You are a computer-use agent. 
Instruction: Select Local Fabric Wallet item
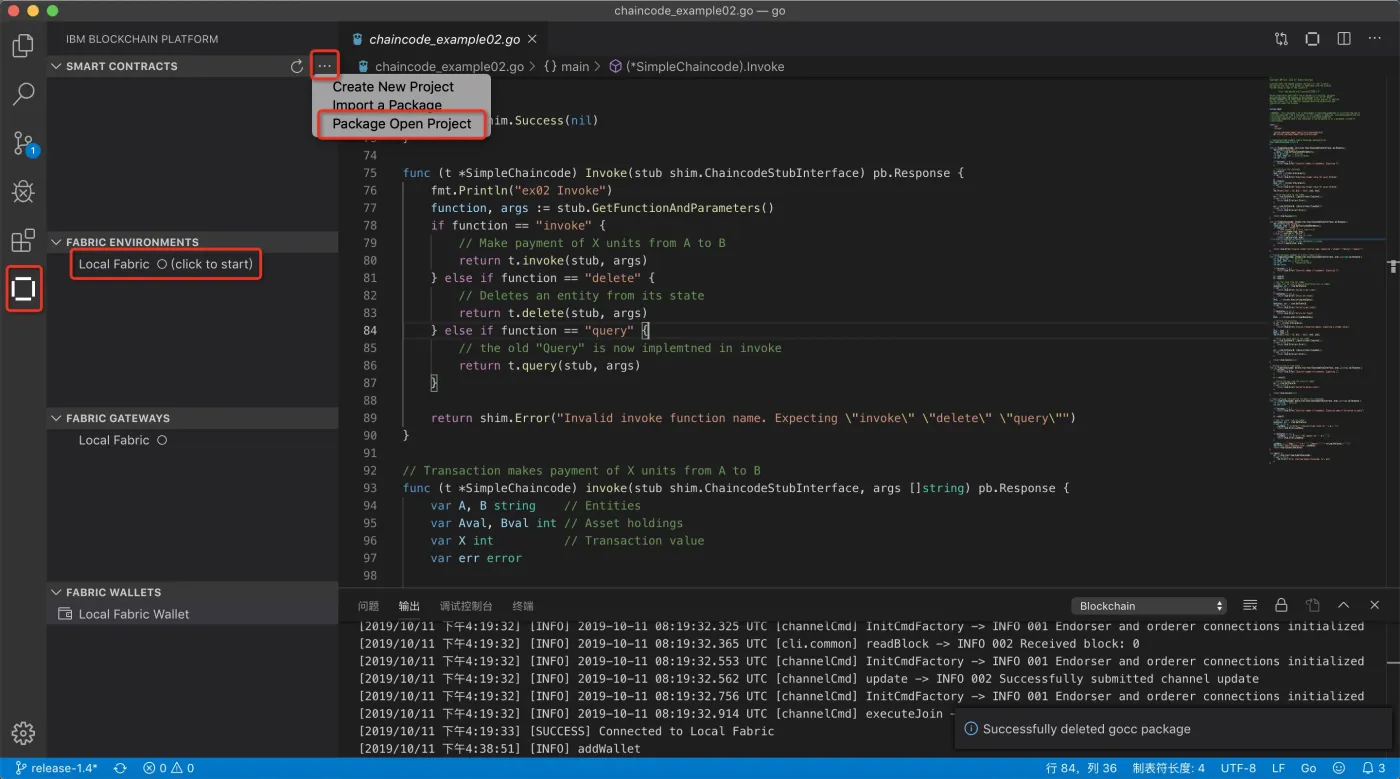pyautogui.click(x=133, y=614)
